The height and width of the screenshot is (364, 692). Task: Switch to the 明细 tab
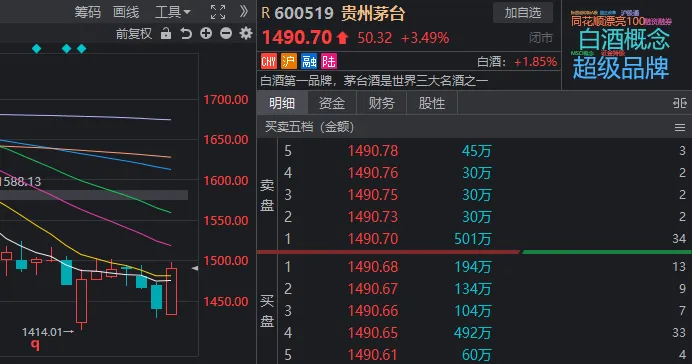pyautogui.click(x=282, y=103)
